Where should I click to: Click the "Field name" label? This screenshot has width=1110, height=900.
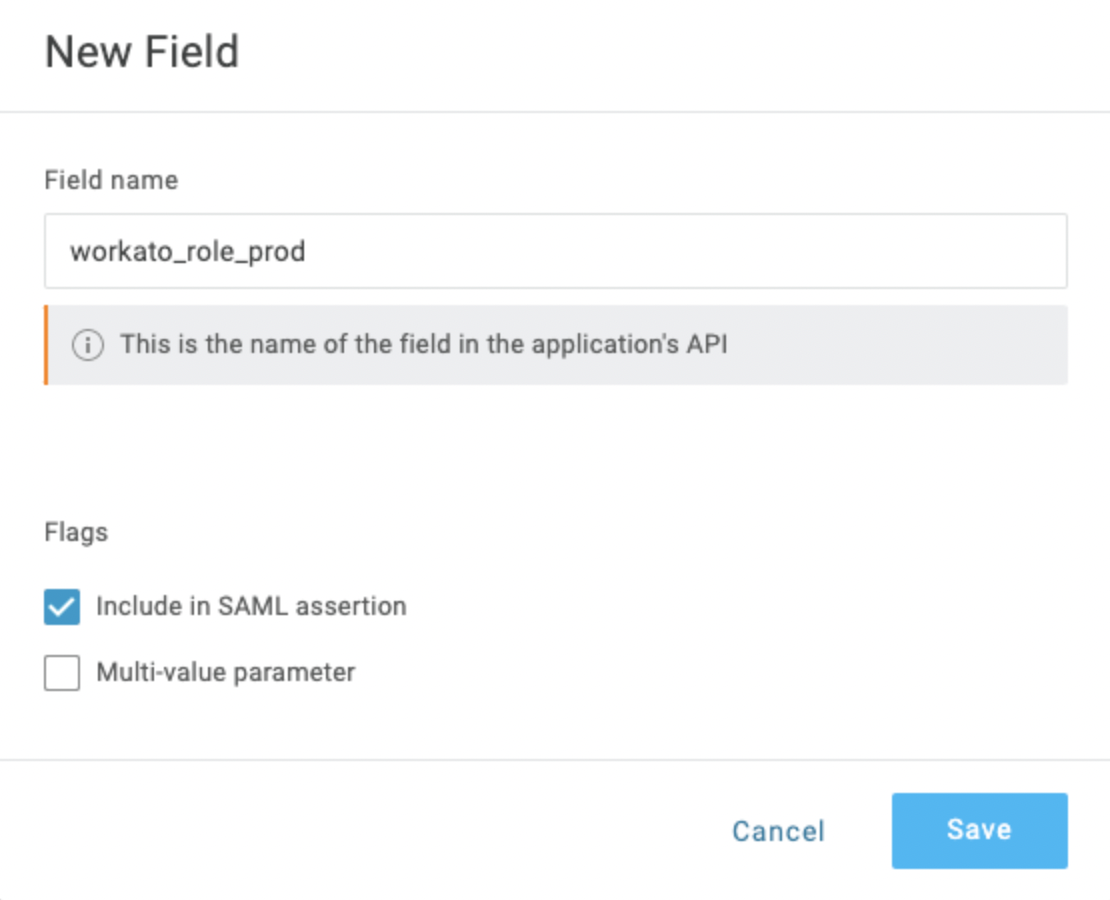pos(111,180)
